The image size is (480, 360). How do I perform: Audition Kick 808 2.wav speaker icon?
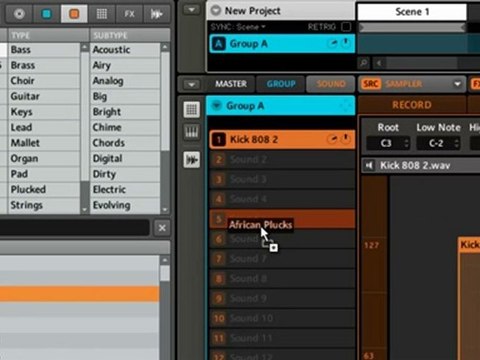coord(369,165)
